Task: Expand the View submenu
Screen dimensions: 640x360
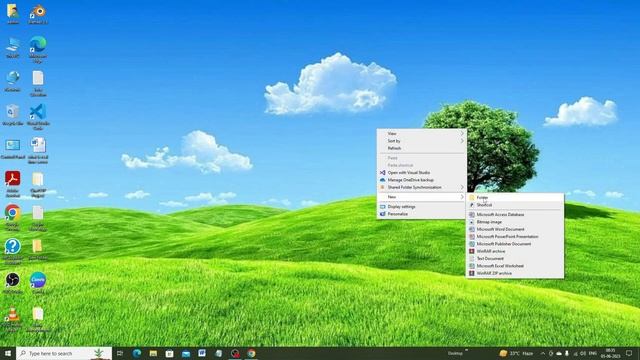Action: click(x=422, y=133)
